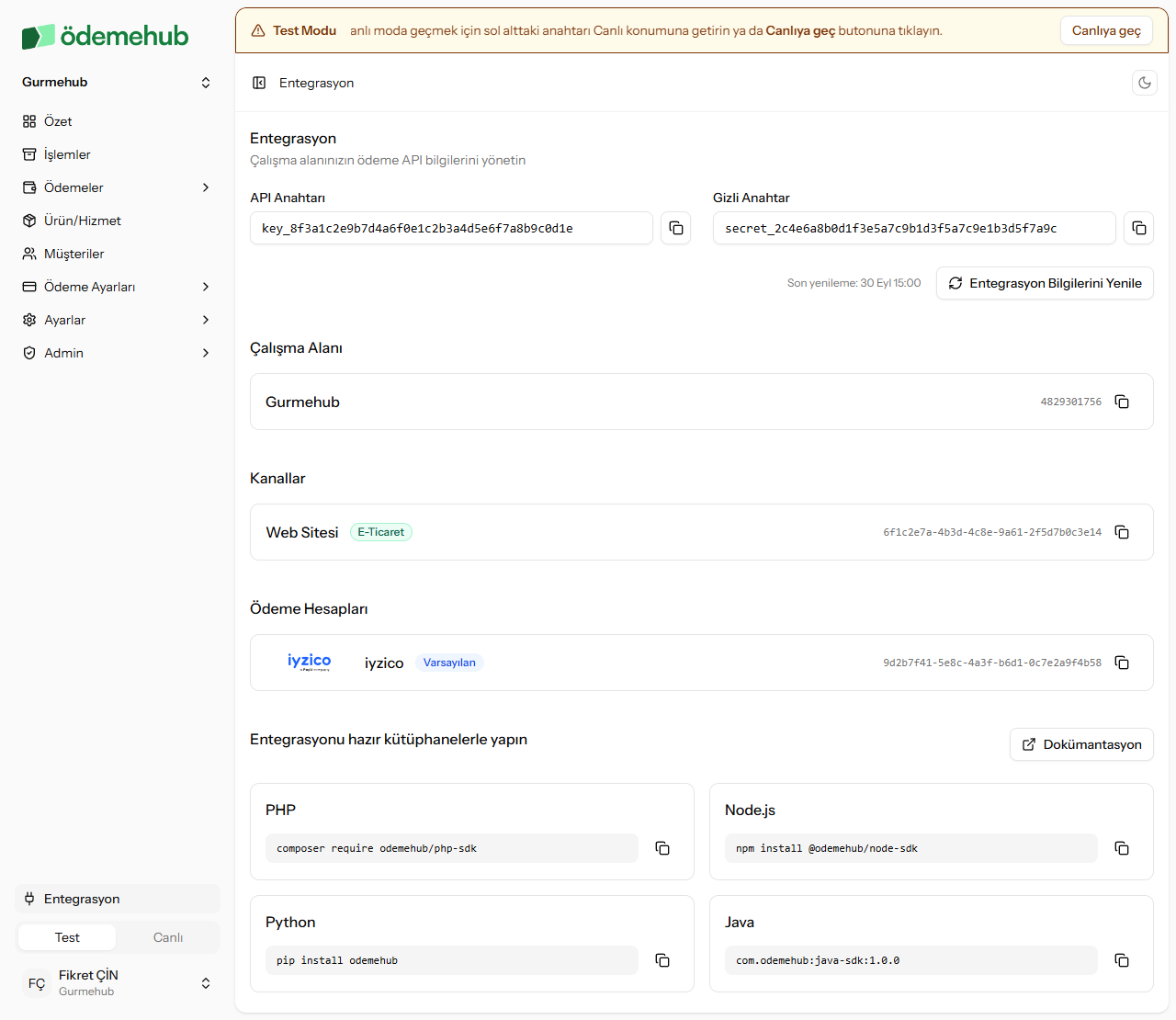Toggle dark mode with the moon icon
The image size is (1176, 1020).
[x=1145, y=83]
